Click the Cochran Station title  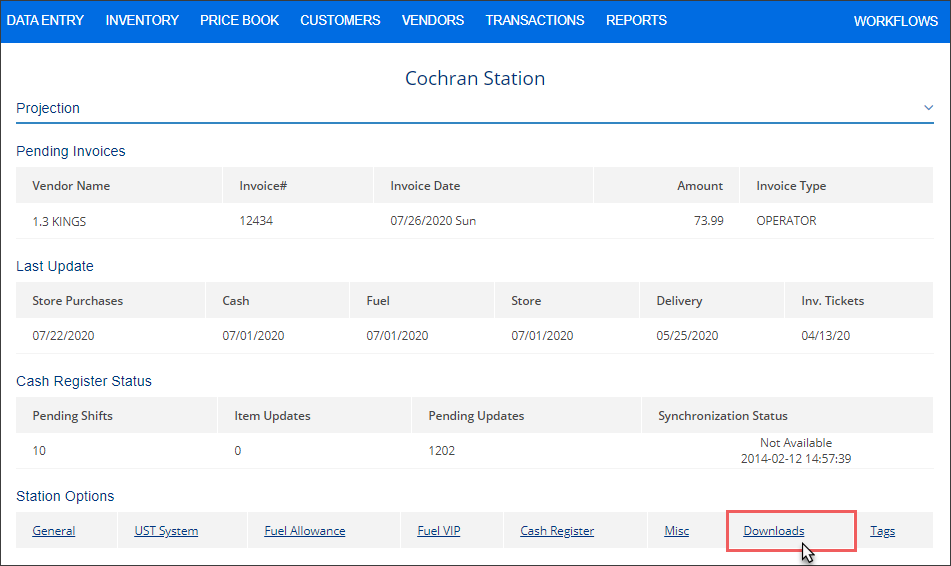tap(475, 78)
